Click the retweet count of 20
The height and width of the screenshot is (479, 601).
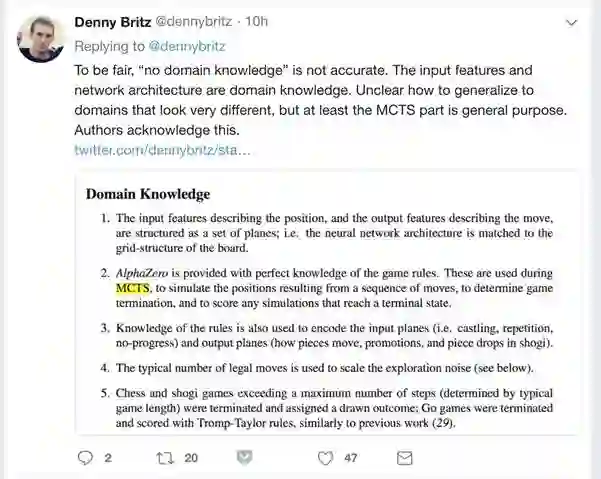coord(192,458)
